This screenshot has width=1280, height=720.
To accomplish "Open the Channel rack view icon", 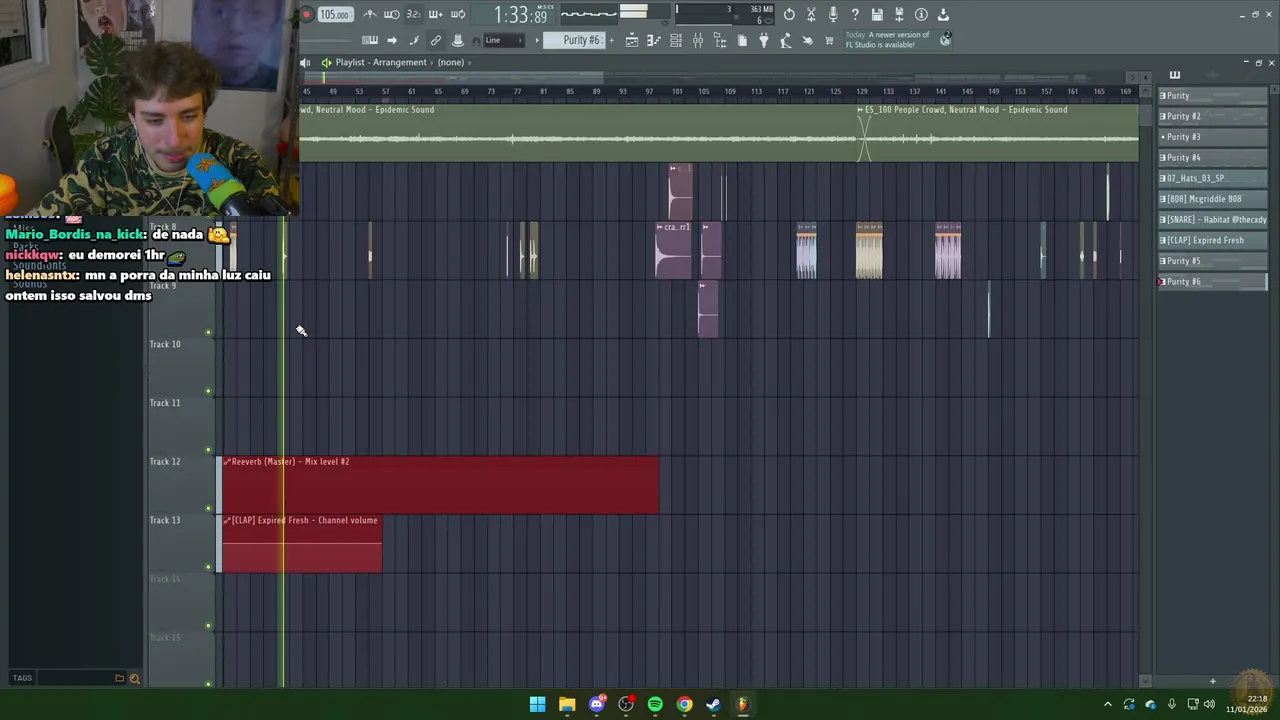I will (x=676, y=40).
